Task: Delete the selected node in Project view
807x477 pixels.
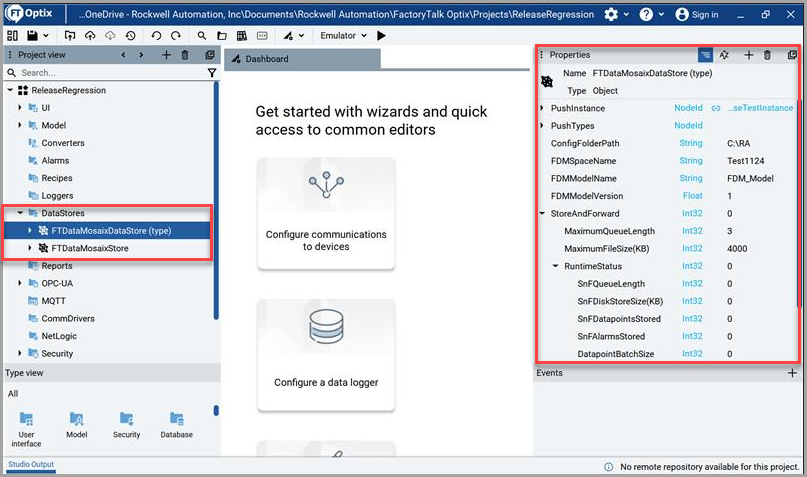Action: pos(185,55)
